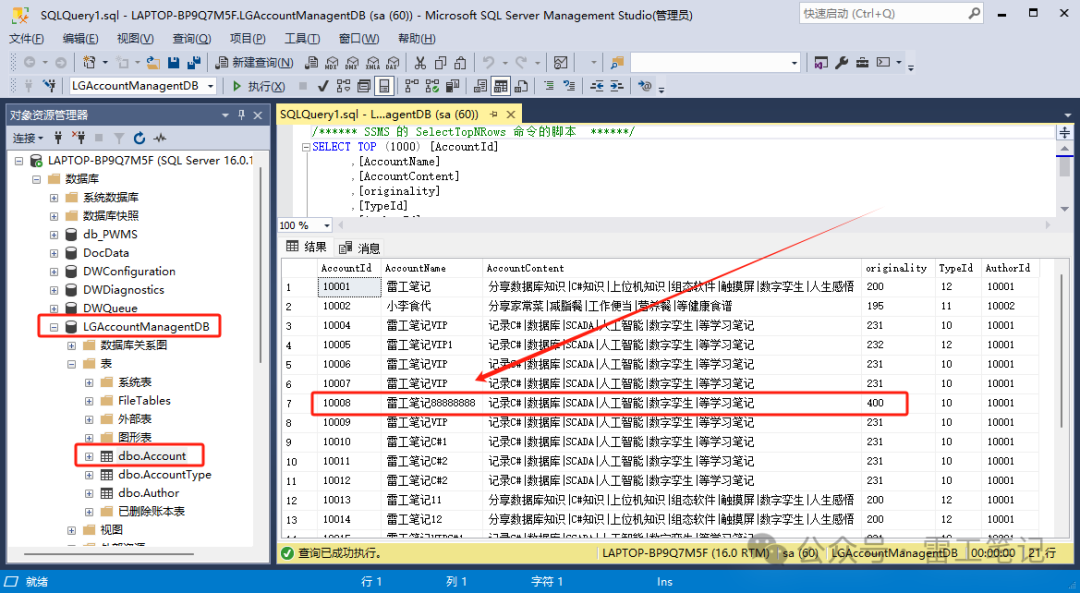Toggle Results to Text mode
The image size is (1080, 593).
click(x=481, y=86)
